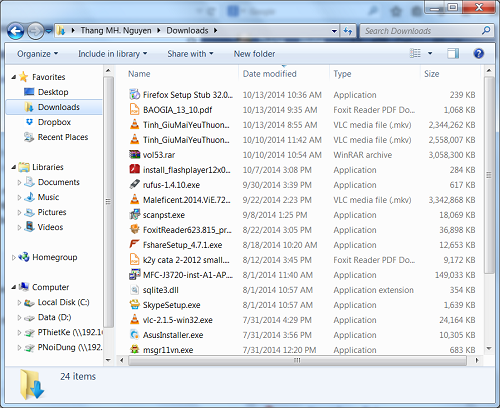Open the recent pages dropdown arrow
The width and height of the screenshot is (500, 408).
point(49,31)
